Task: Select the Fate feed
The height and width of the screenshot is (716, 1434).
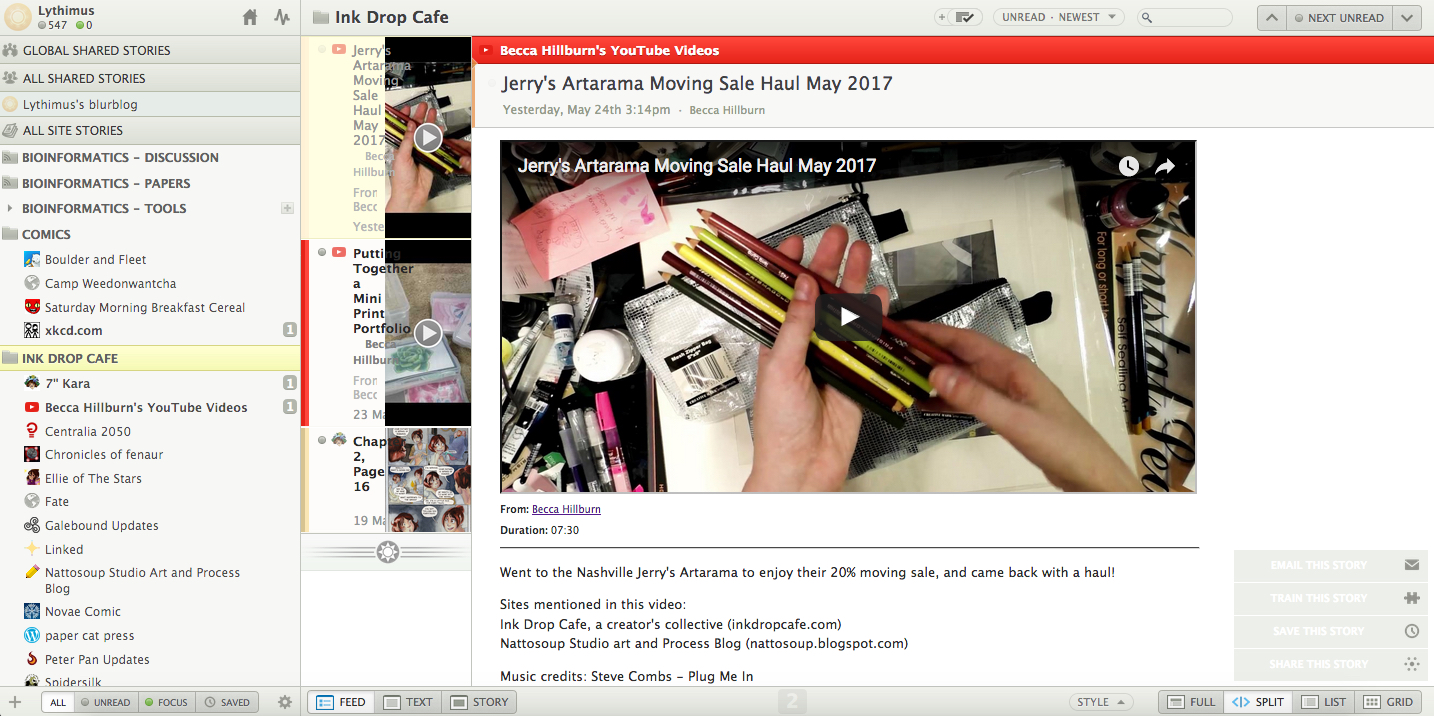Action: pos(57,502)
